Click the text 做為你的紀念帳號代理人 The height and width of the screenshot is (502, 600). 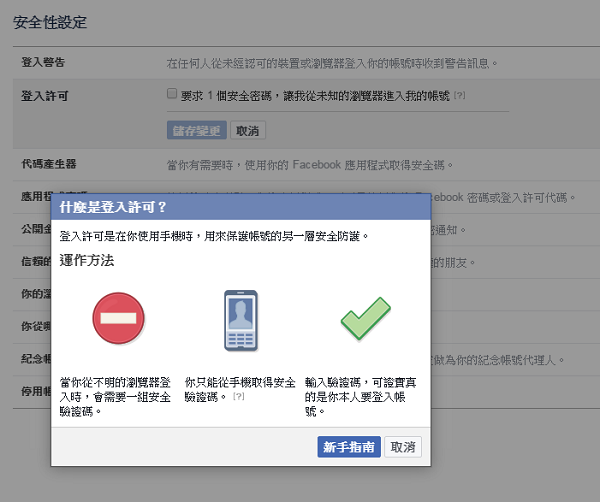pos(498,360)
